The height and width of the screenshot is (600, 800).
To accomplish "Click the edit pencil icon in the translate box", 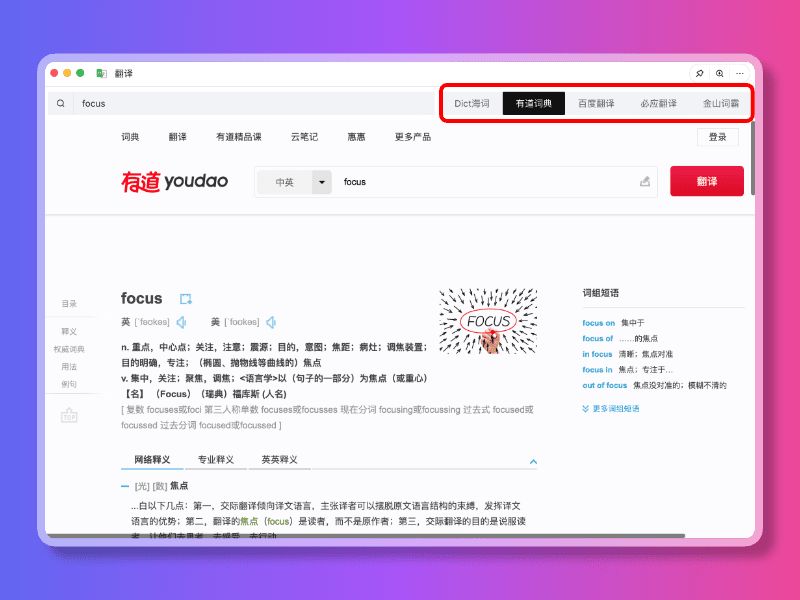I will [x=645, y=181].
